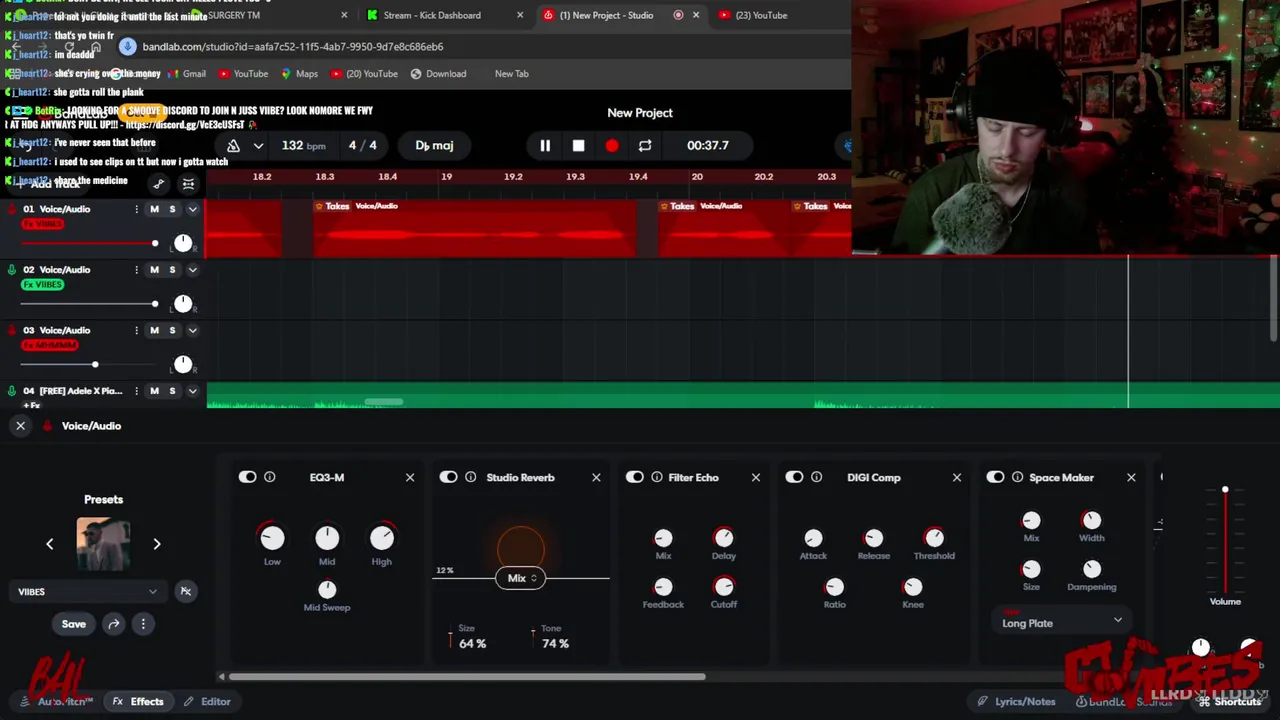Open preset more options menu

[143, 624]
